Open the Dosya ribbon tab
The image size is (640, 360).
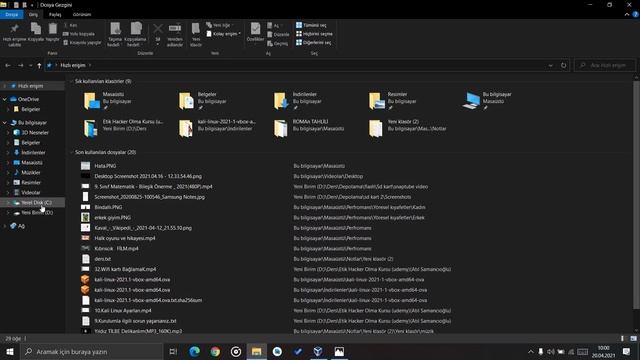click(12, 15)
